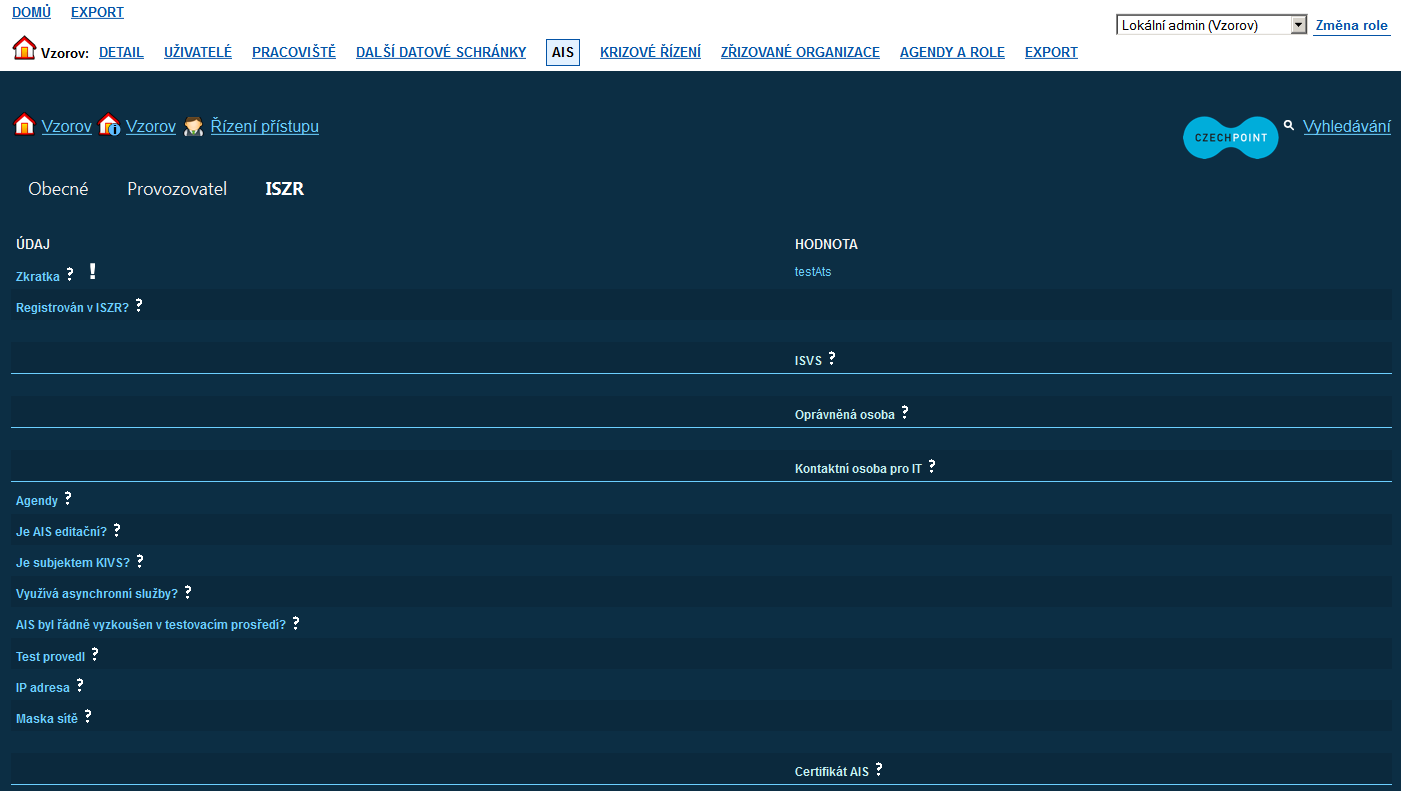Show help for Využívá asynchronní služby?
1401x791 pixels.
(x=188, y=592)
